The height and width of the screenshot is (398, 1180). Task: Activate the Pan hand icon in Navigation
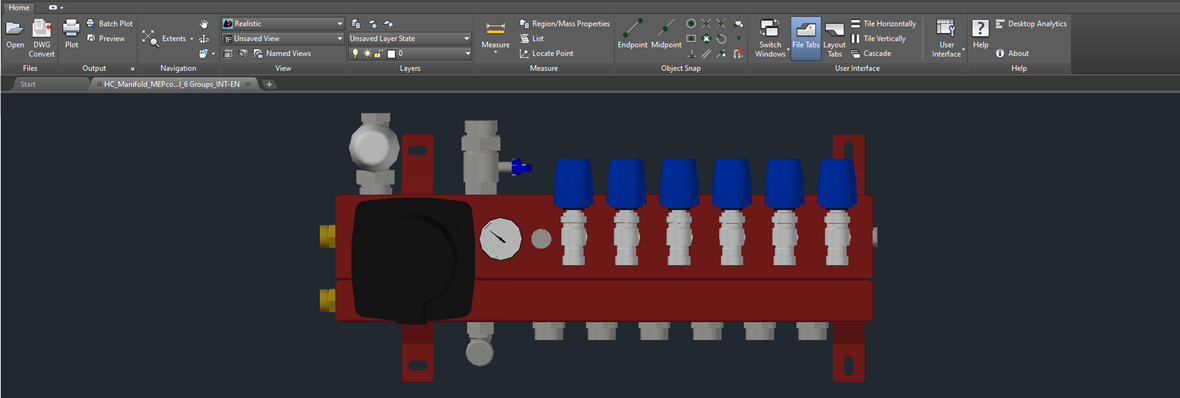coord(203,24)
